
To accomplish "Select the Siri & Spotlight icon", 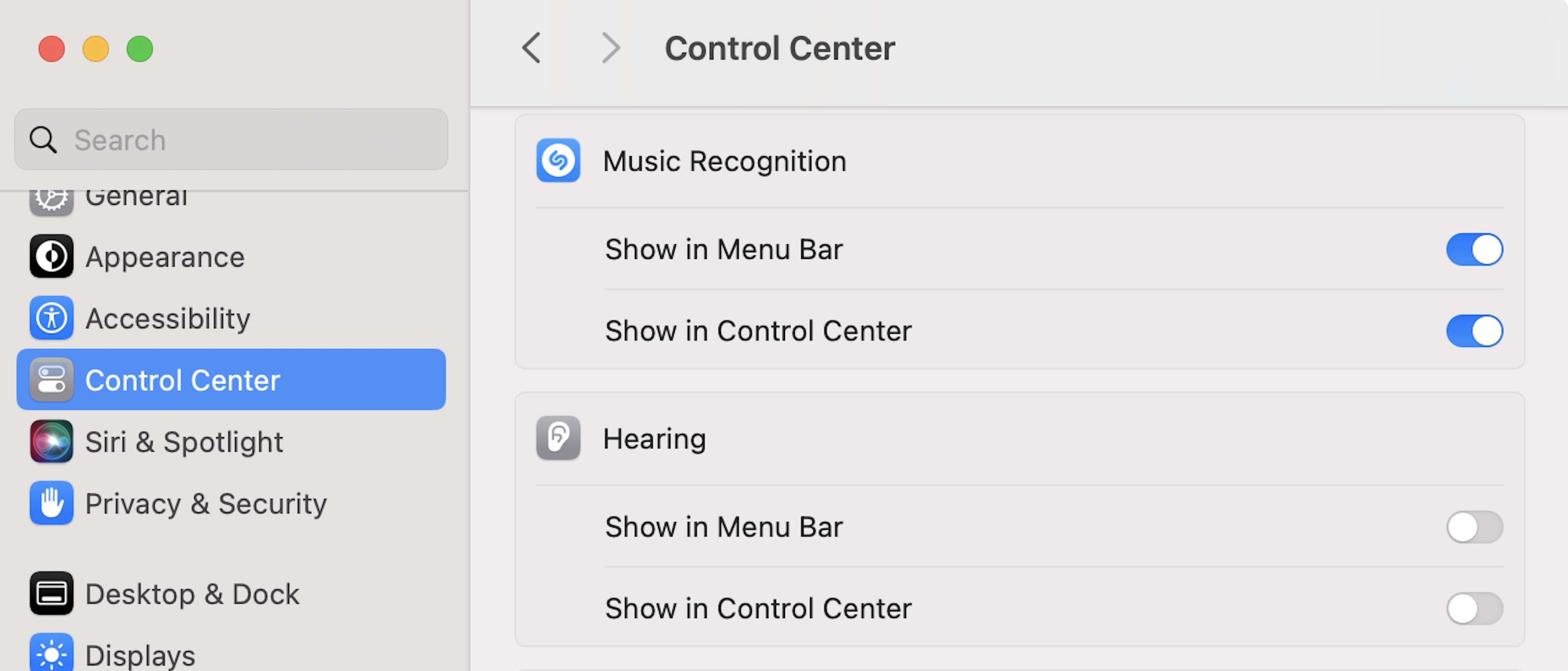I will (51, 442).
